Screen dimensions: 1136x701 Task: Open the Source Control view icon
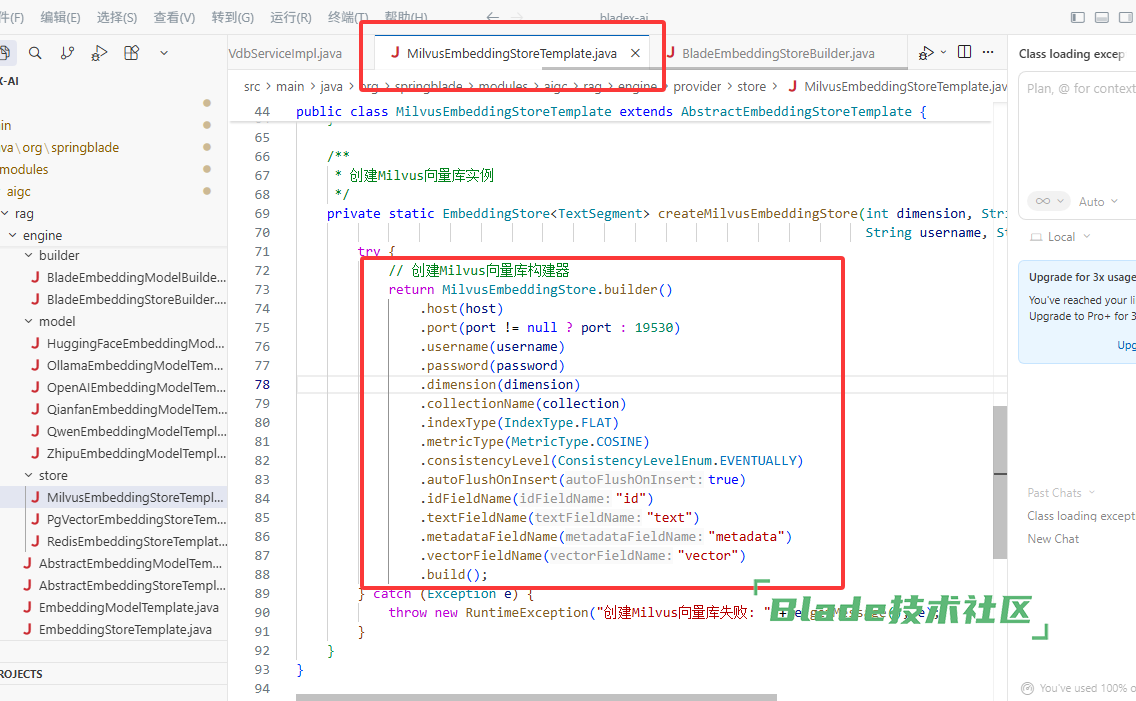click(67, 53)
